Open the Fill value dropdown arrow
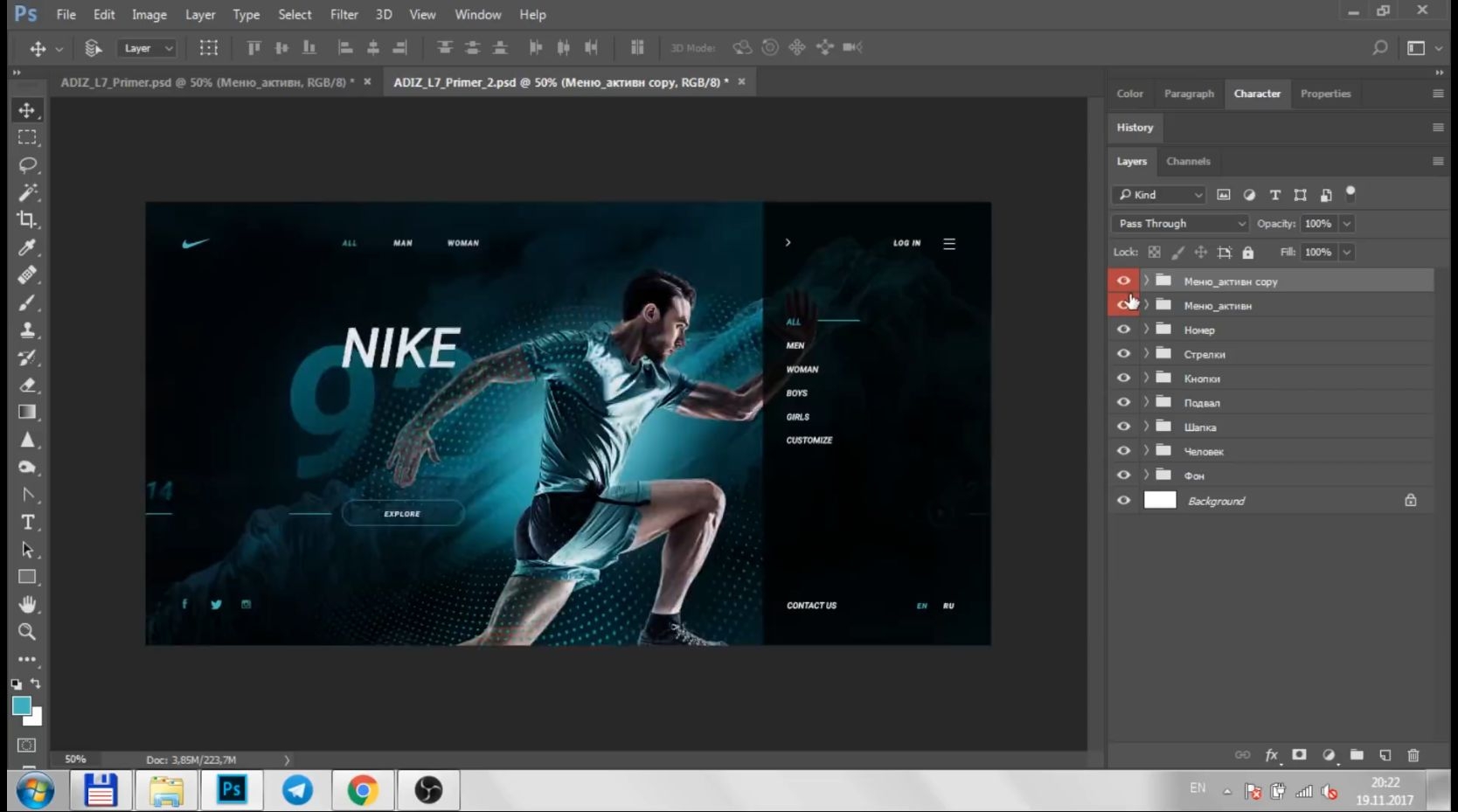 [1347, 253]
